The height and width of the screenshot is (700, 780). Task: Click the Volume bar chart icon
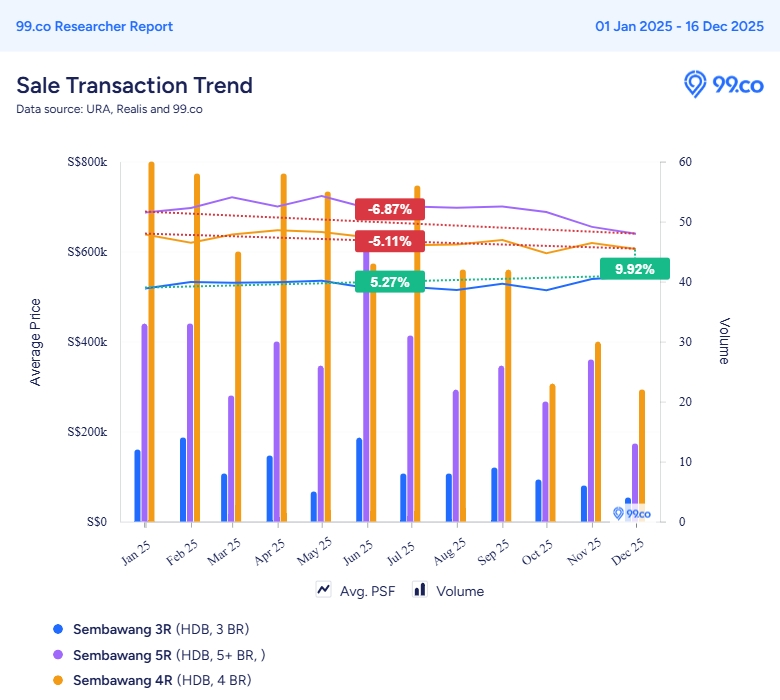[x=420, y=590]
